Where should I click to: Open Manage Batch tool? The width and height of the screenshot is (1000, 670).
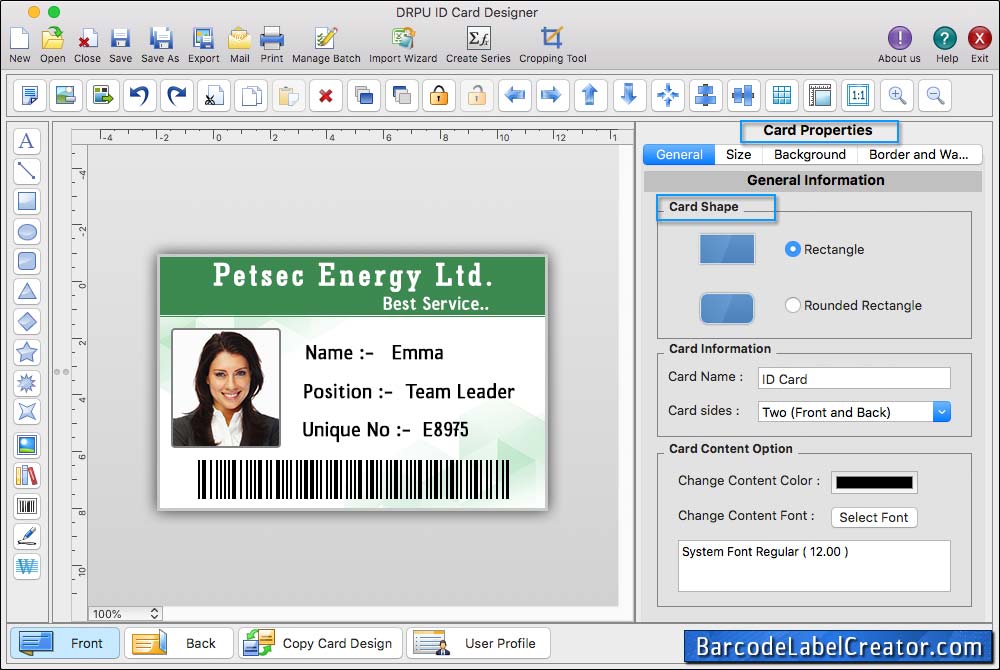tap(326, 45)
